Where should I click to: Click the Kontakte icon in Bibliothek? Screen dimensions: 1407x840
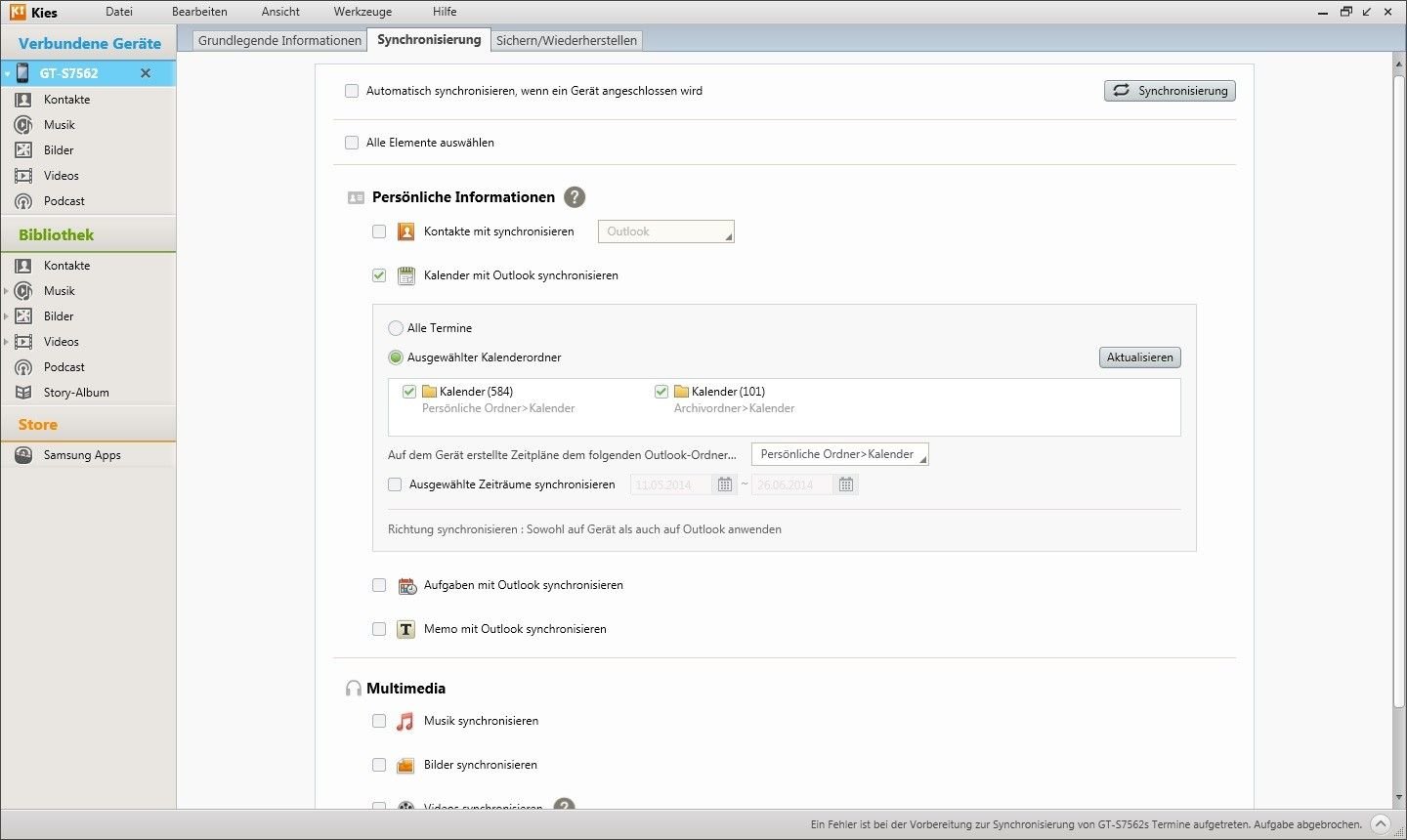(23, 266)
